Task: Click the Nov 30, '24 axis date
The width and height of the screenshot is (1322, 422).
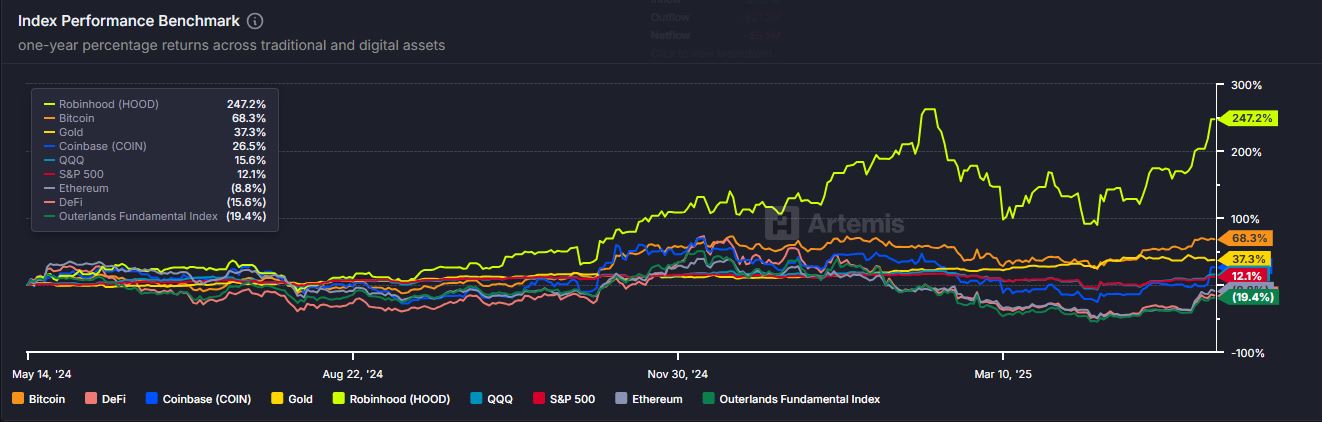Action: tap(676, 374)
